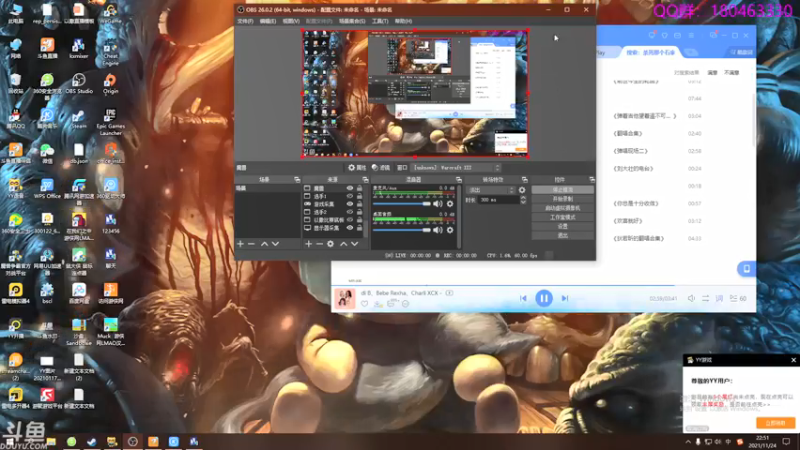Hide the first source using its eye icon
Viewport: 800px width, 450px height.
coord(350,188)
